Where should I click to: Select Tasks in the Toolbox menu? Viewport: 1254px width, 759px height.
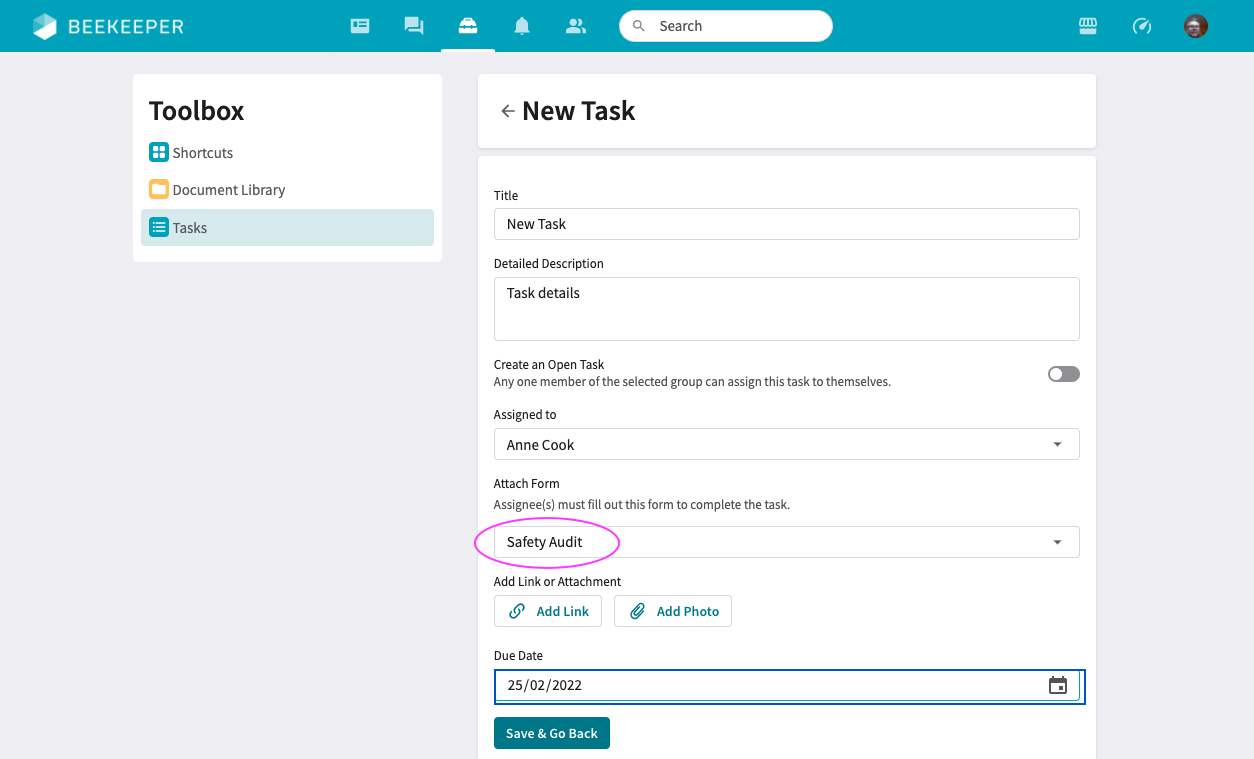pyautogui.click(x=287, y=227)
